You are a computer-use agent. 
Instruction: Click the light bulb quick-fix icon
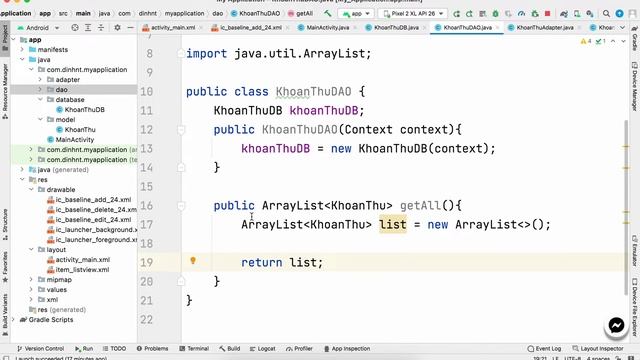[193, 260]
